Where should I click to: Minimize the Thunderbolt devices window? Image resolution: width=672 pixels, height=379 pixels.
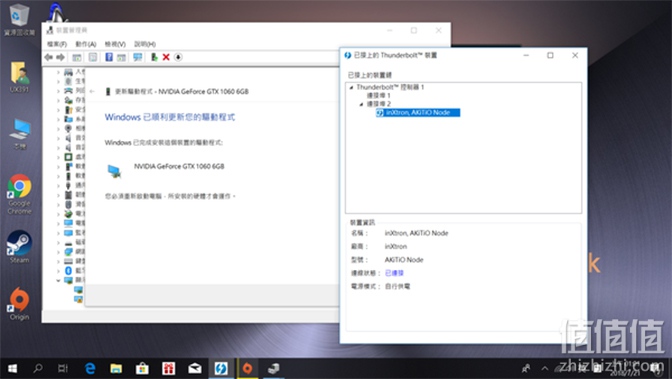[526, 55]
